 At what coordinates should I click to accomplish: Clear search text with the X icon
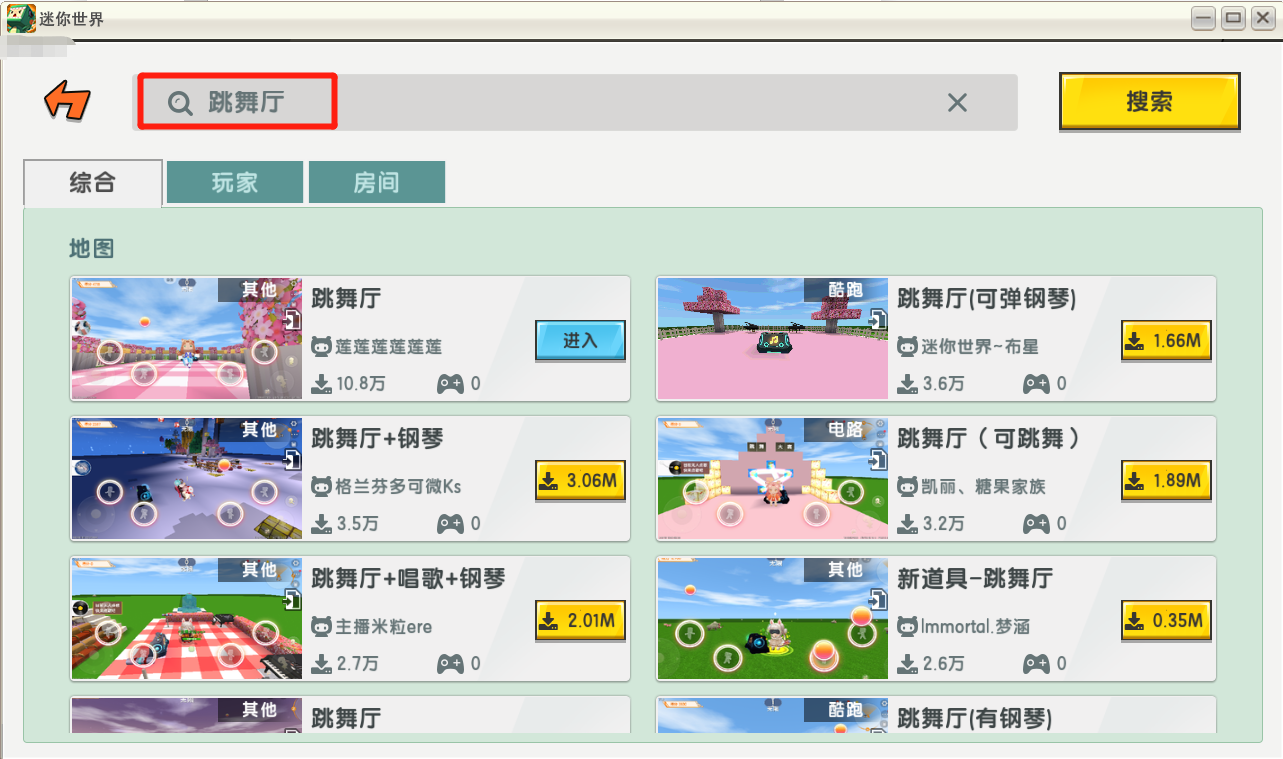pyautogui.click(x=957, y=102)
